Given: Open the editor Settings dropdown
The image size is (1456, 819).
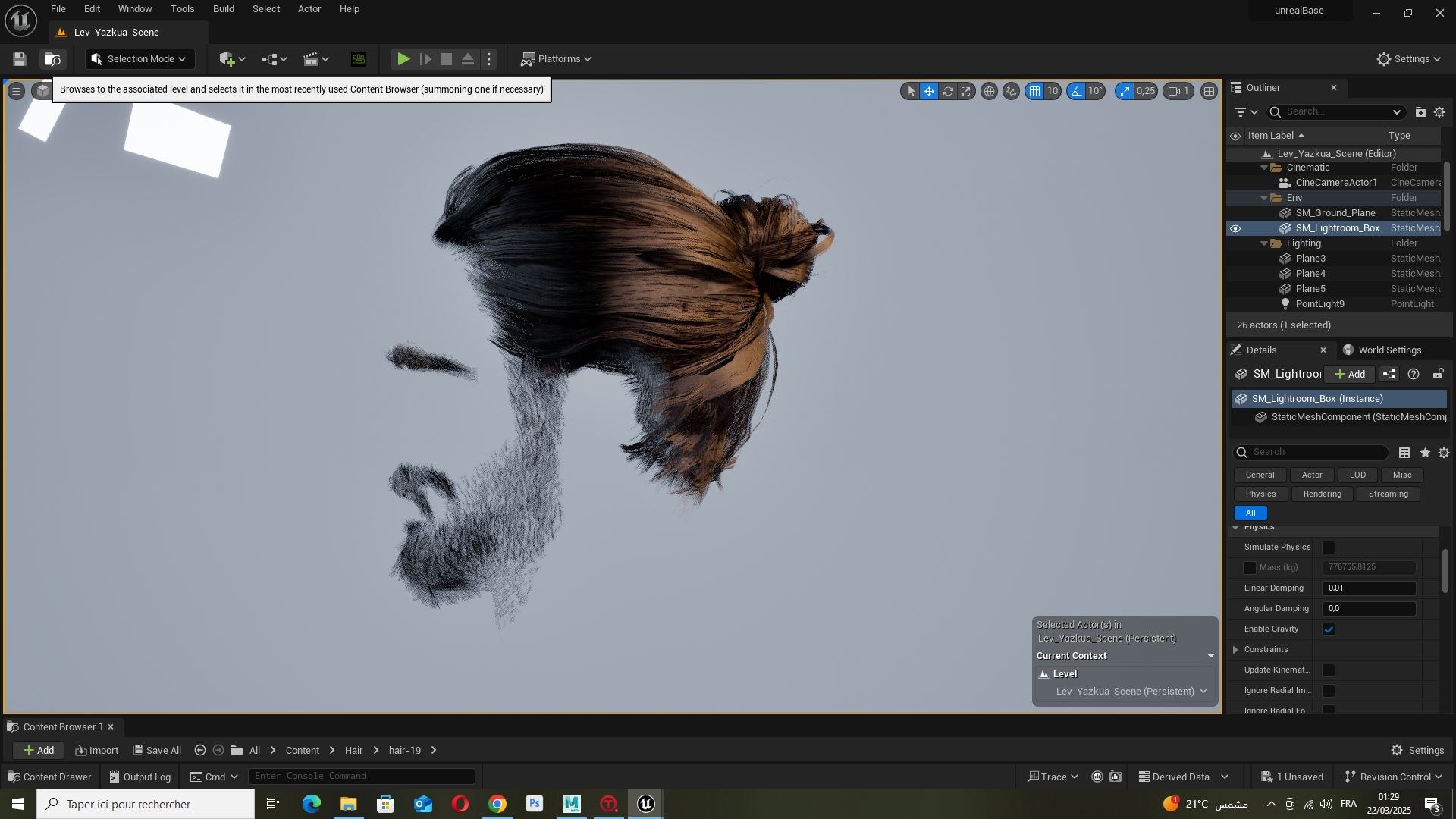Looking at the screenshot, I should coord(1409,59).
